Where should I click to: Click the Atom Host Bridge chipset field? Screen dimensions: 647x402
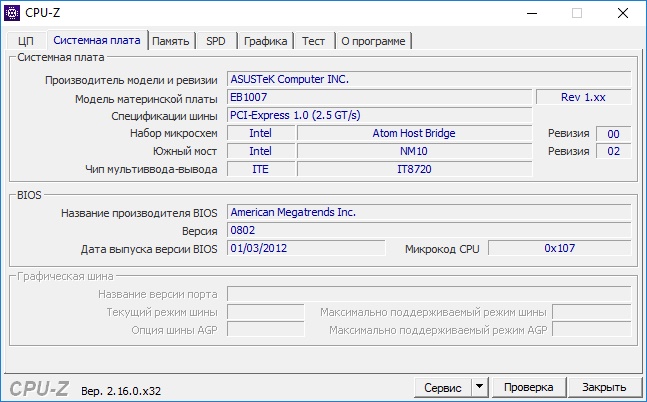(414, 133)
